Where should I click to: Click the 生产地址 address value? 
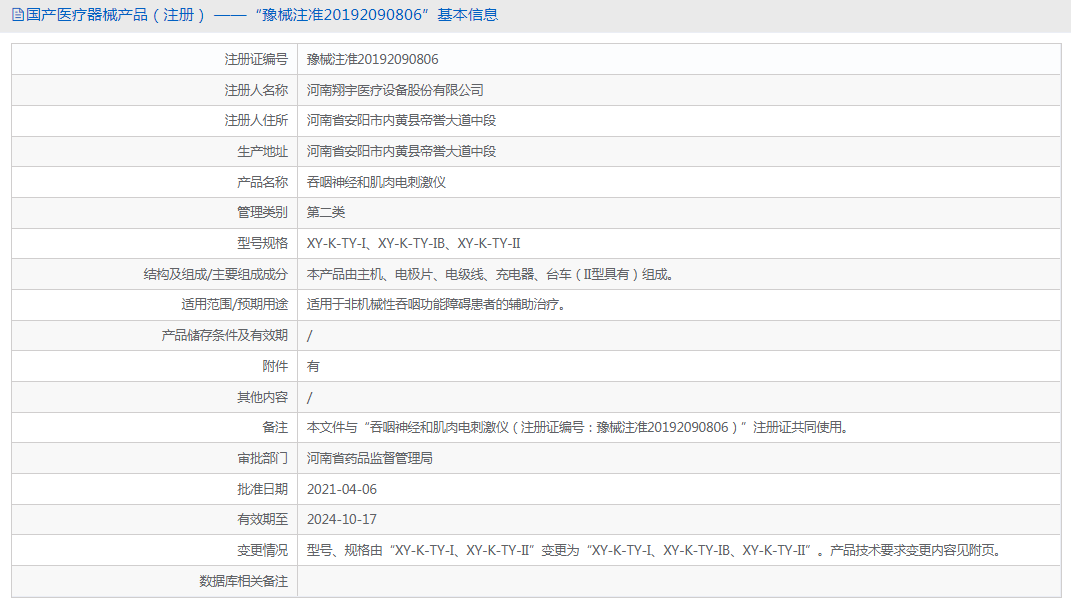point(401,152)
